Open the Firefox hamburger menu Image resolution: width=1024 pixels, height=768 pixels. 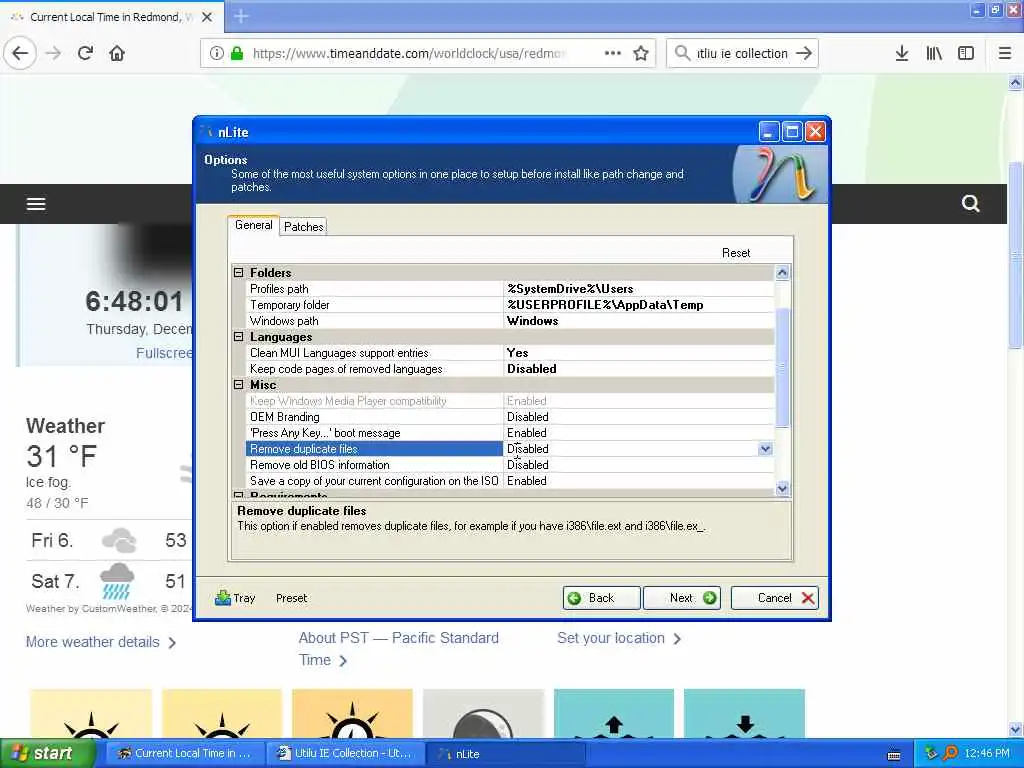1005,54
